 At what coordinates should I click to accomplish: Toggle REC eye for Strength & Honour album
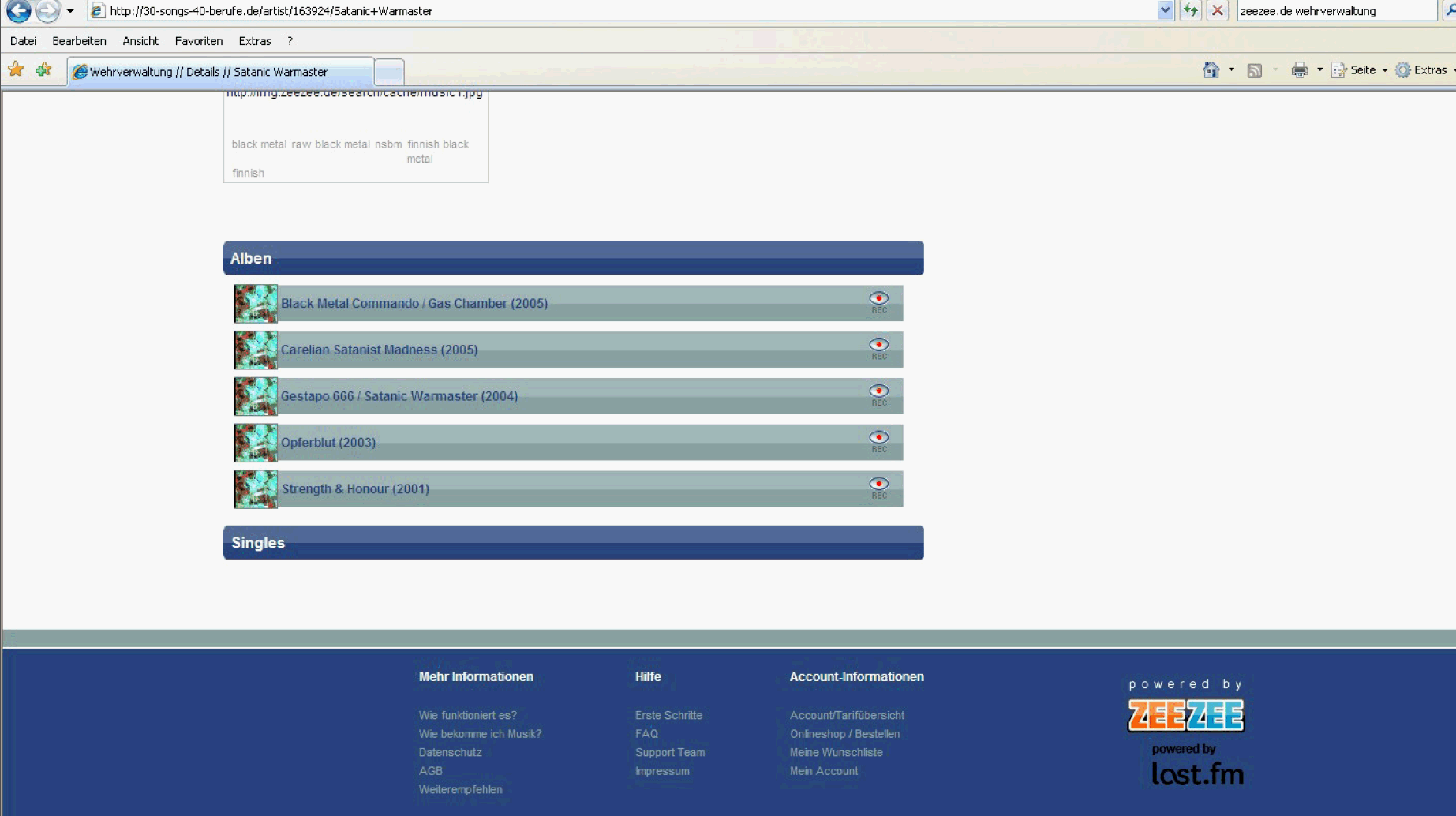pos(878,485)
